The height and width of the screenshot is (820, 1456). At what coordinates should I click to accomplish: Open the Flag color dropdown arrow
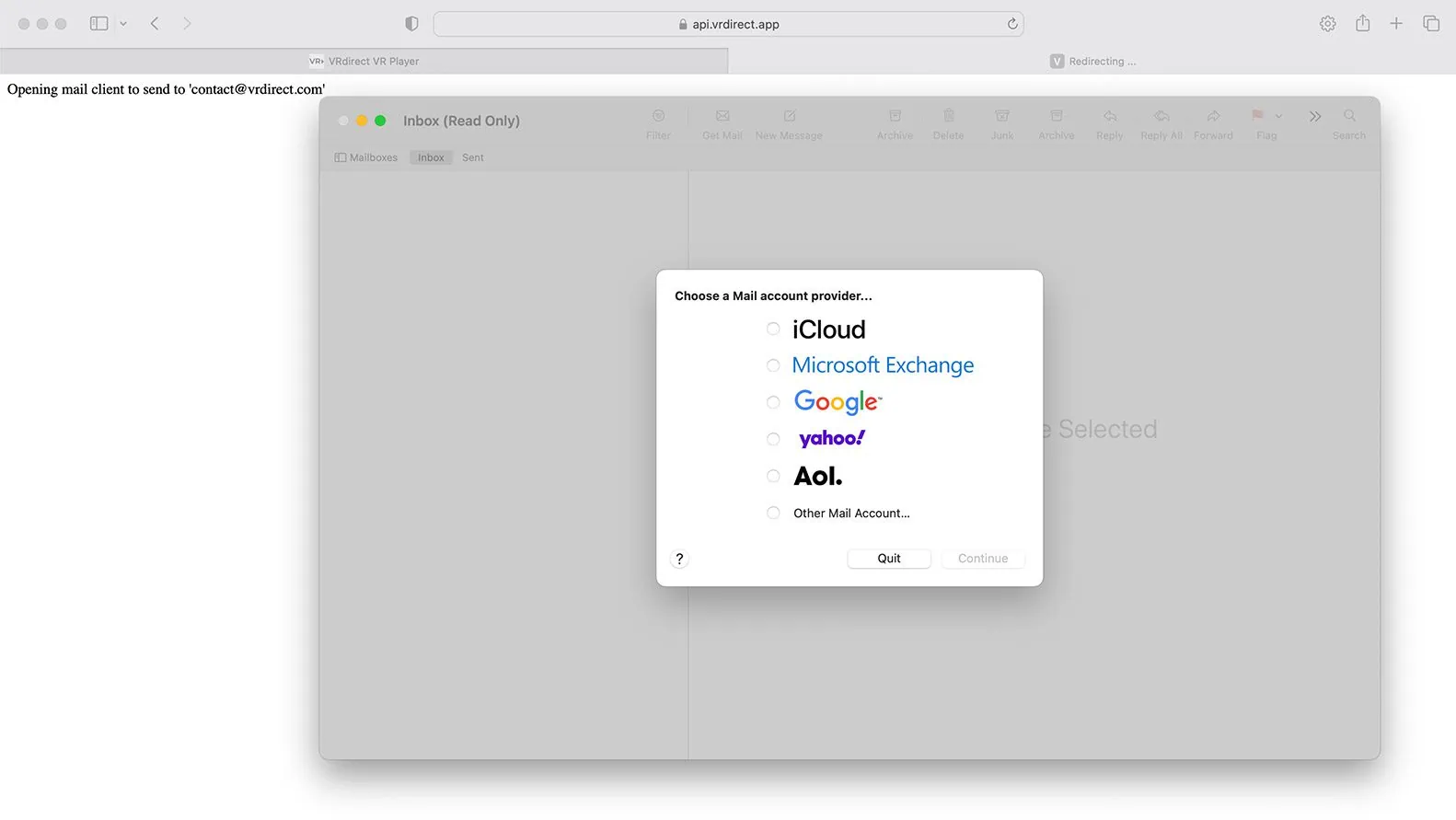[x=1278, y=116]
